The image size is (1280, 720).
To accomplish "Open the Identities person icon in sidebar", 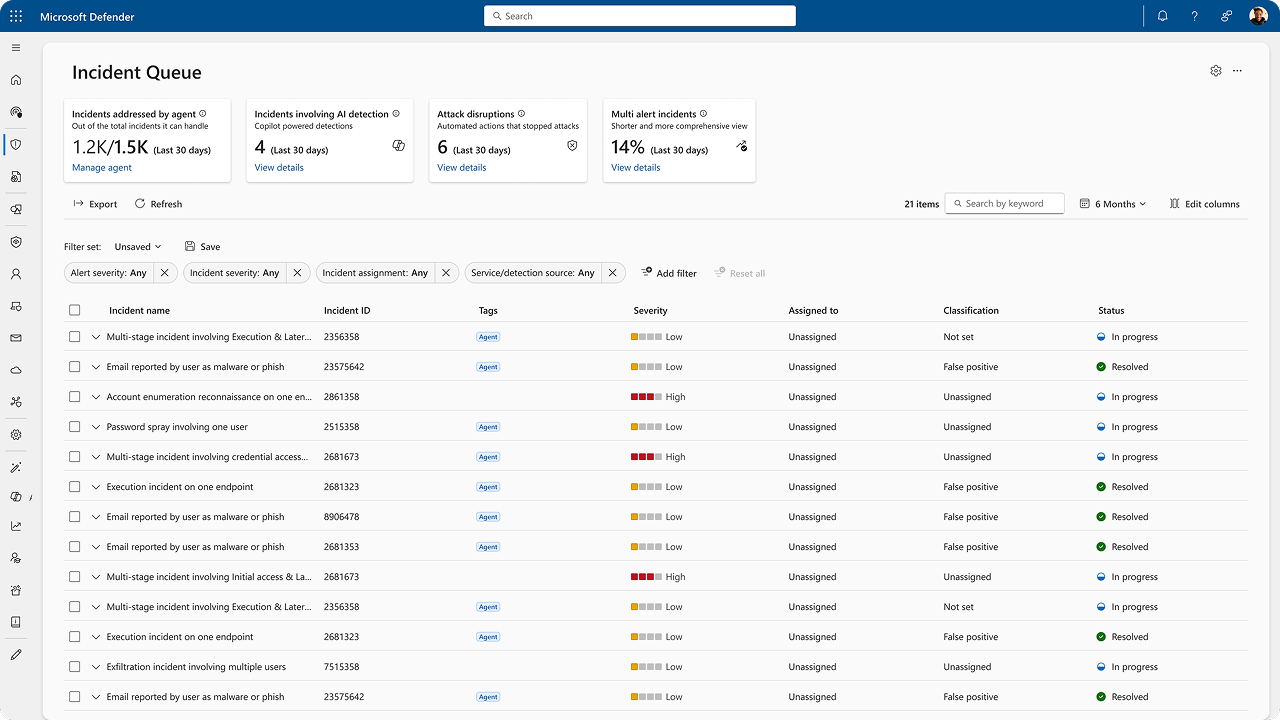I will tap(16, 274).
